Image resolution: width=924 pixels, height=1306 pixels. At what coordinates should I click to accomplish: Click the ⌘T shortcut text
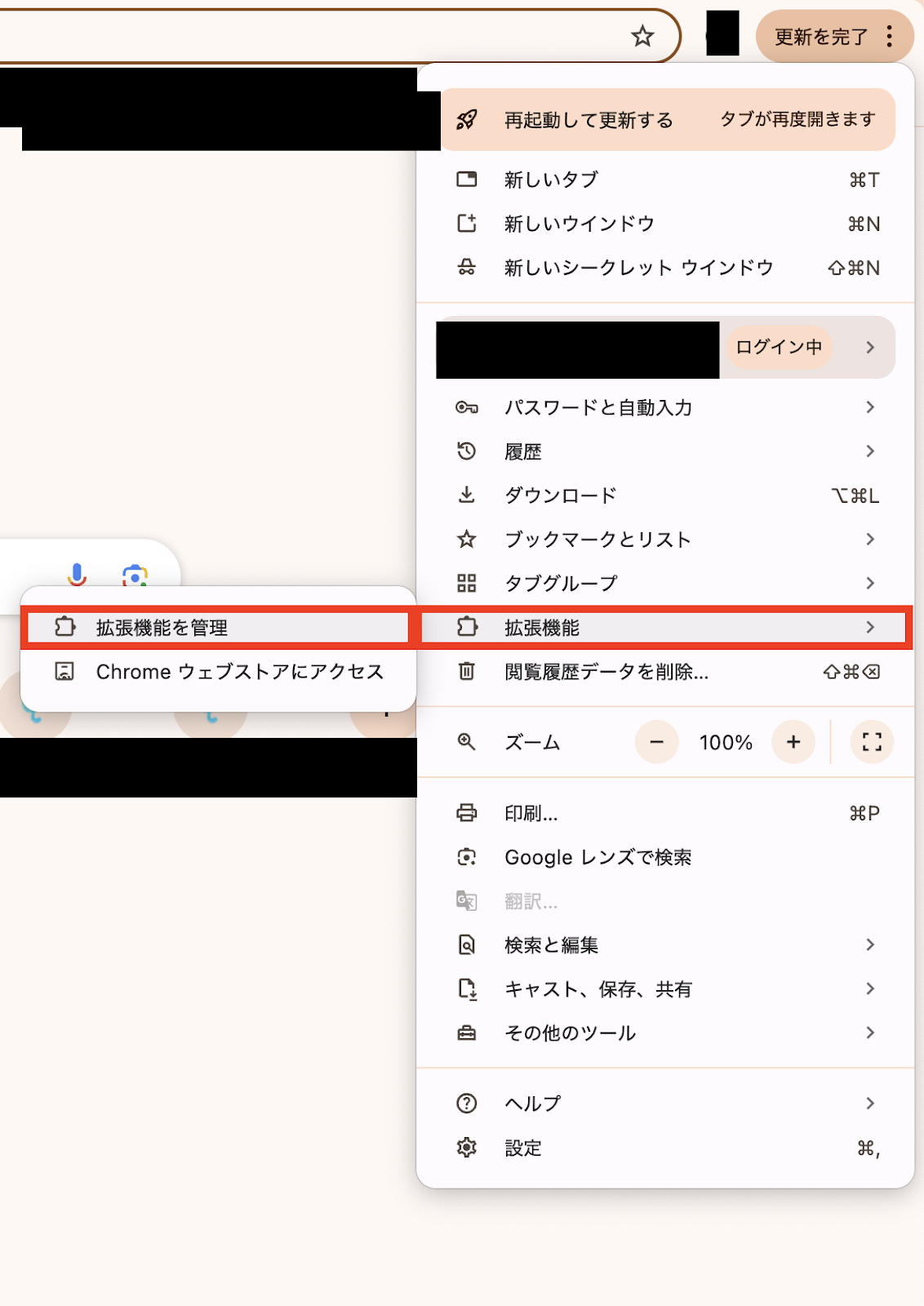[x=864, y=180]
